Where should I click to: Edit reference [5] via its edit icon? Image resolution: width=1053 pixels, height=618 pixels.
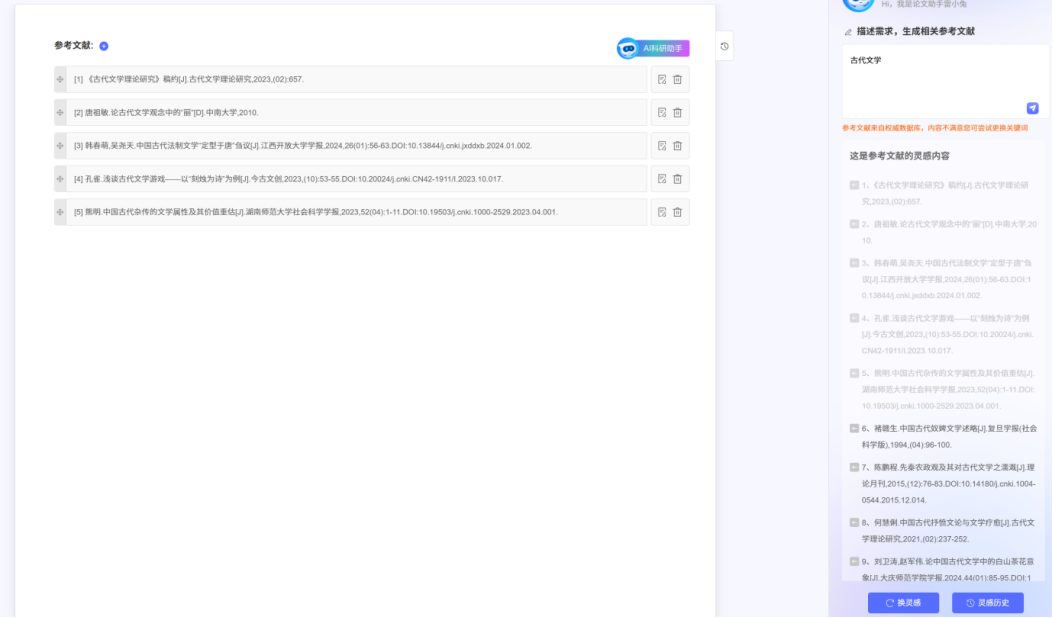(662, 212)
